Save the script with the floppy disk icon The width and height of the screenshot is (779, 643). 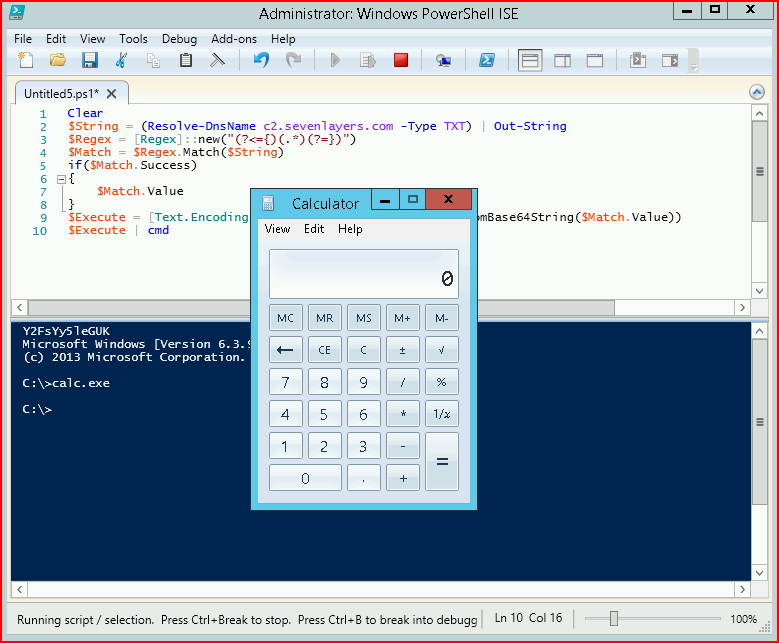coord(89,60)
